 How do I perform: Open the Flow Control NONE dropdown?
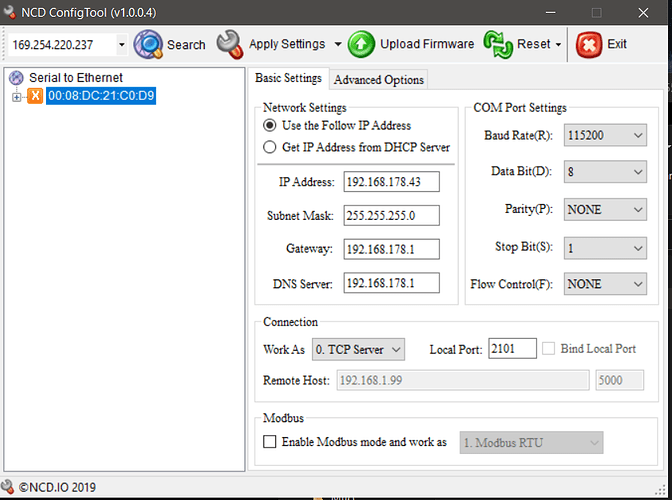605,284
